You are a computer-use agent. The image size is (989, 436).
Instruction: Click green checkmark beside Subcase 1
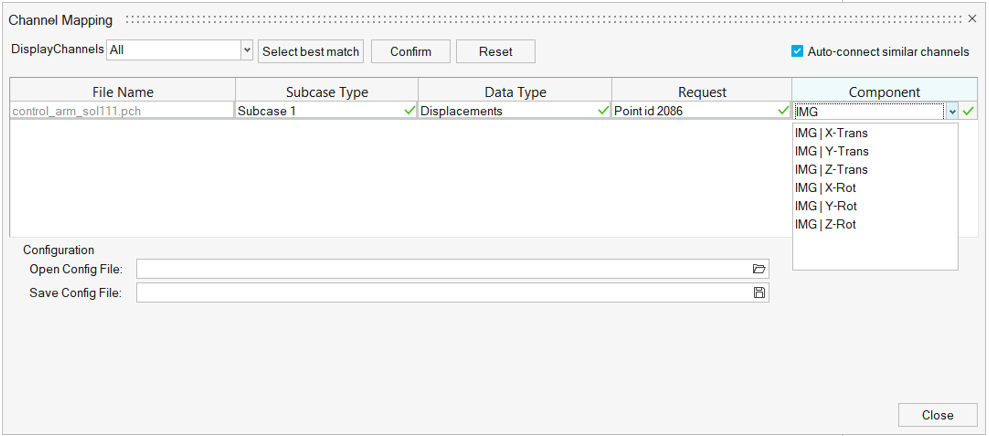point(410,111)
